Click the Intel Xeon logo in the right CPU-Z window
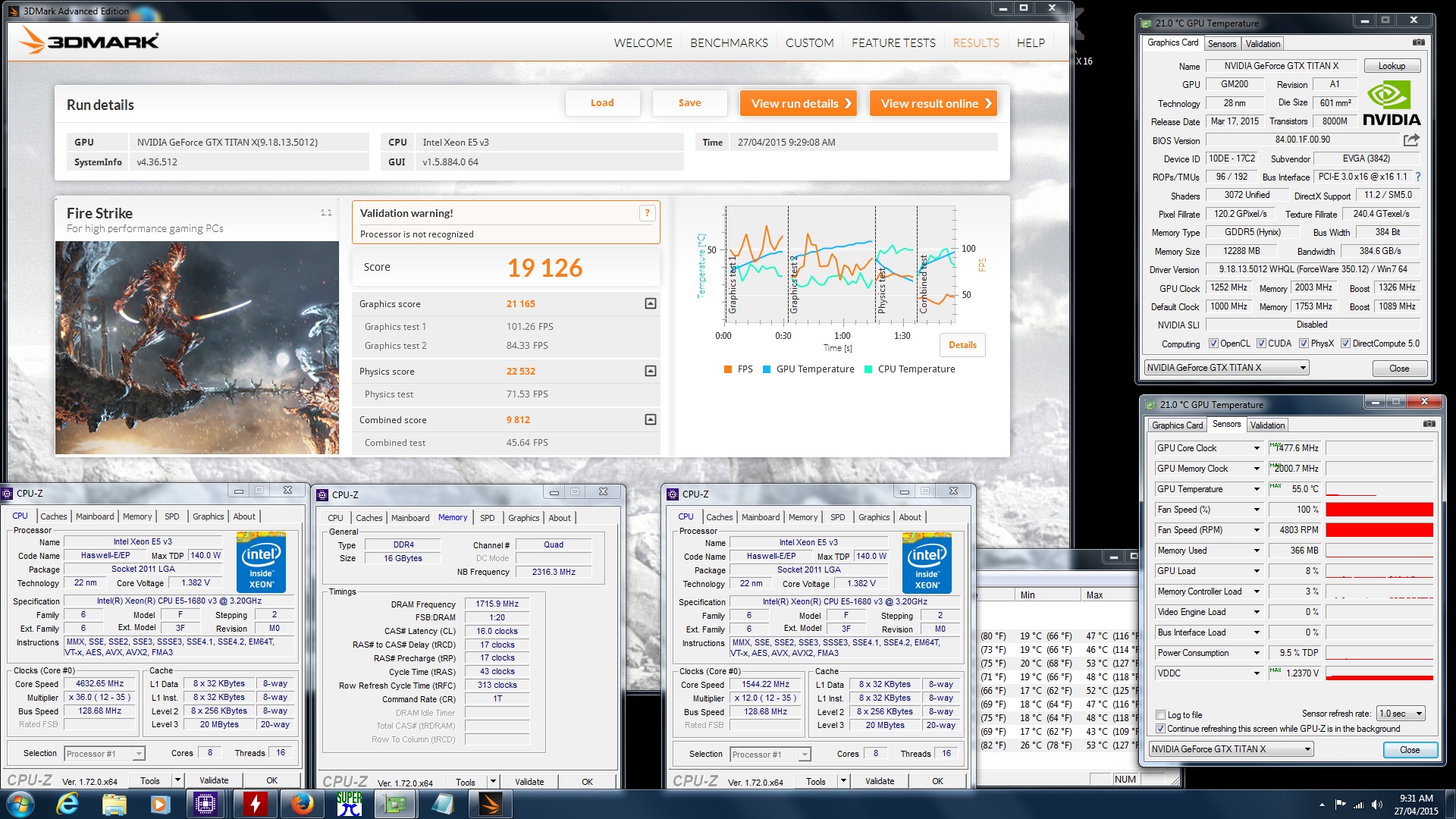1456x819 pixels. (927, 563)
